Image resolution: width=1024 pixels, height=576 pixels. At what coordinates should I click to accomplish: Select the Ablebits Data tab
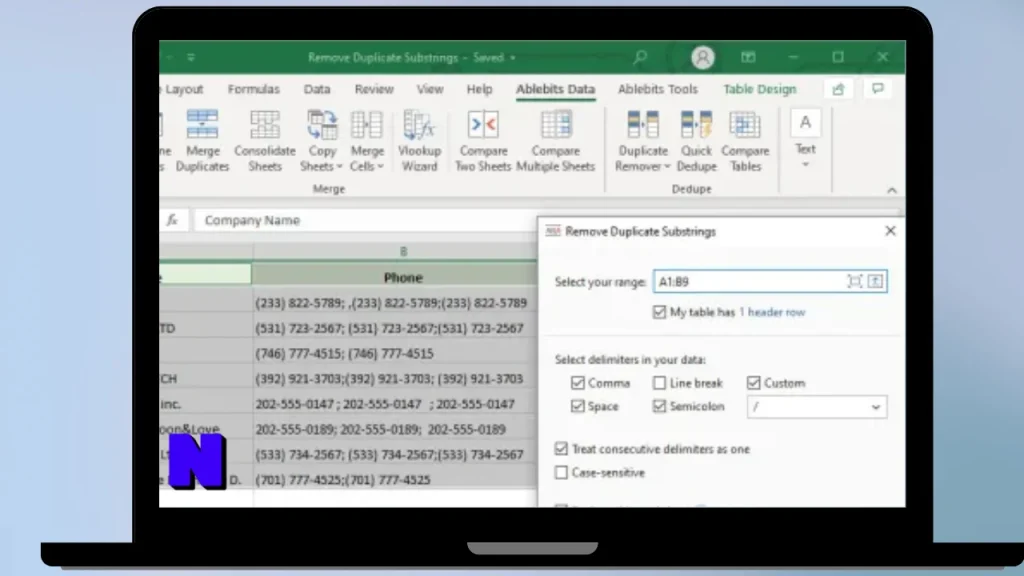tap(556, 89)
